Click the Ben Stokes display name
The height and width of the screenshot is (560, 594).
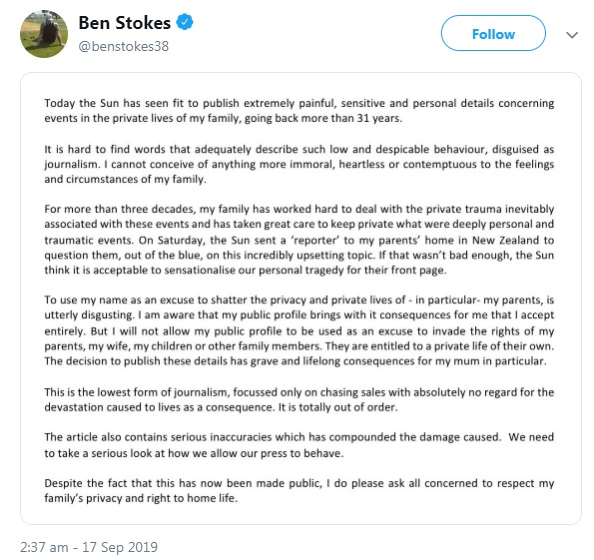(x=125, y=23)
